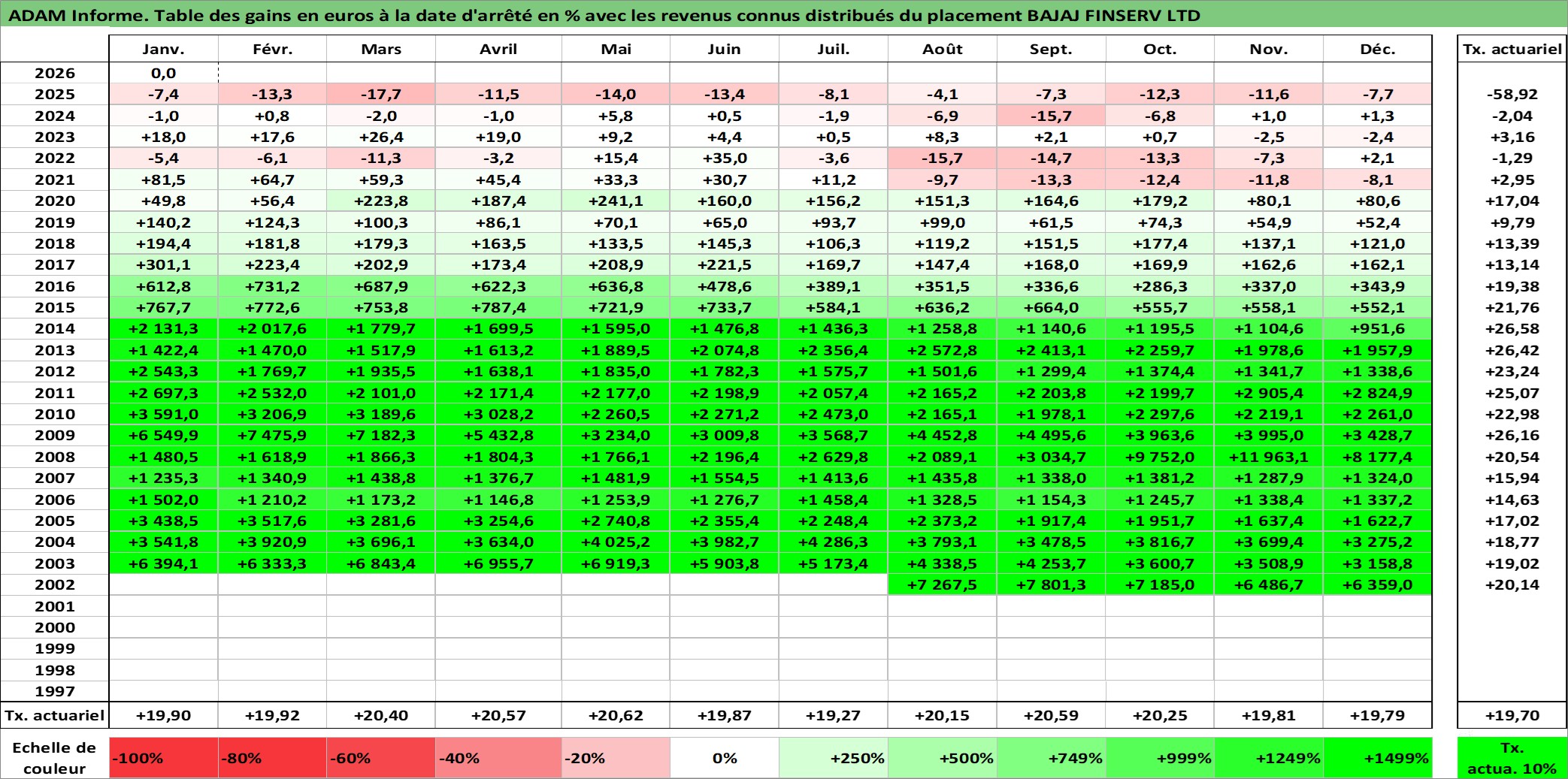Click the '+19,27' July actuarial rate
The height and width of the screenshot is (779, 1568).
pos(834,715)
